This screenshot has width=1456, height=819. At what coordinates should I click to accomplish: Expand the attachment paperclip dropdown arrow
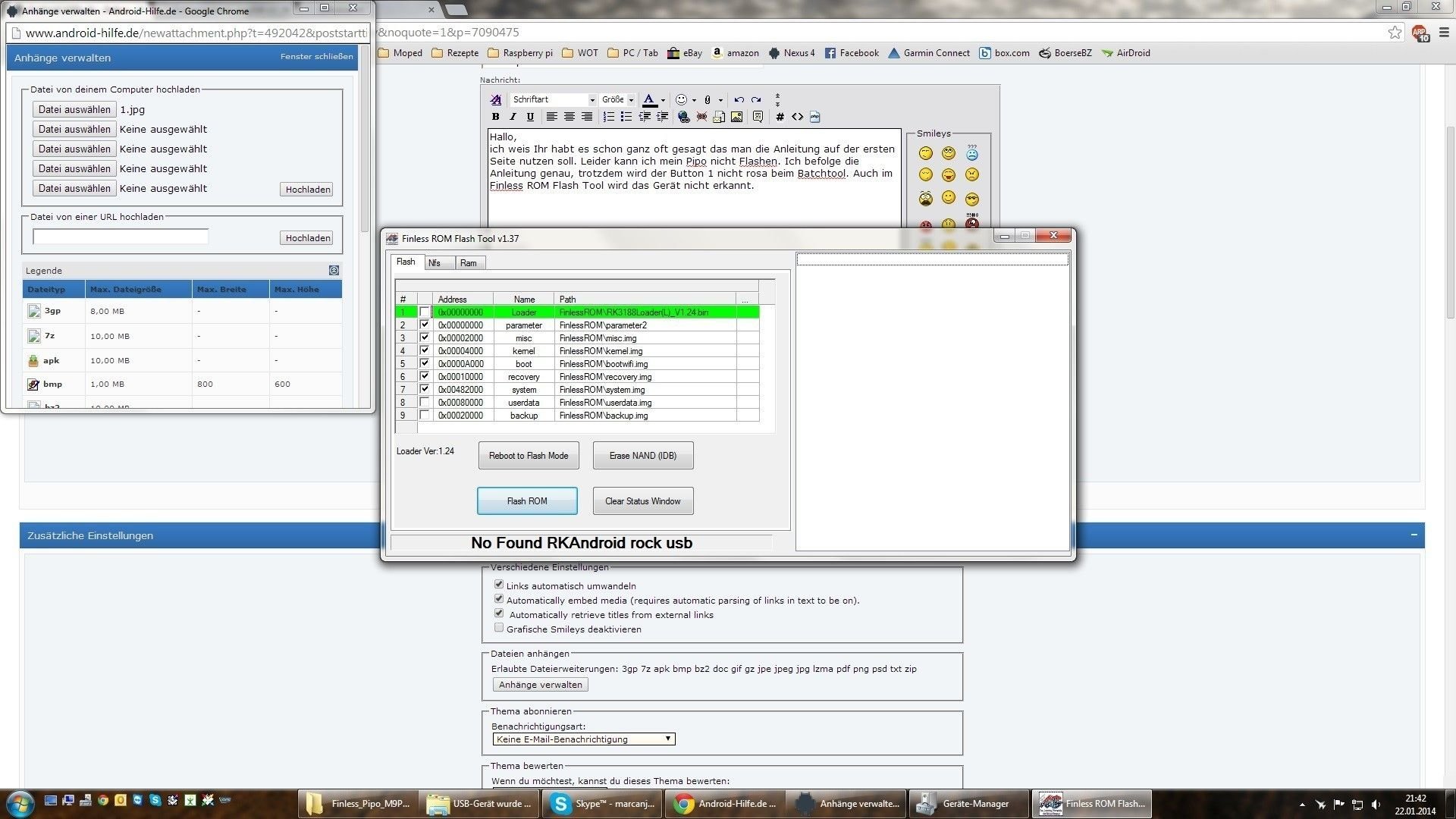720,100
